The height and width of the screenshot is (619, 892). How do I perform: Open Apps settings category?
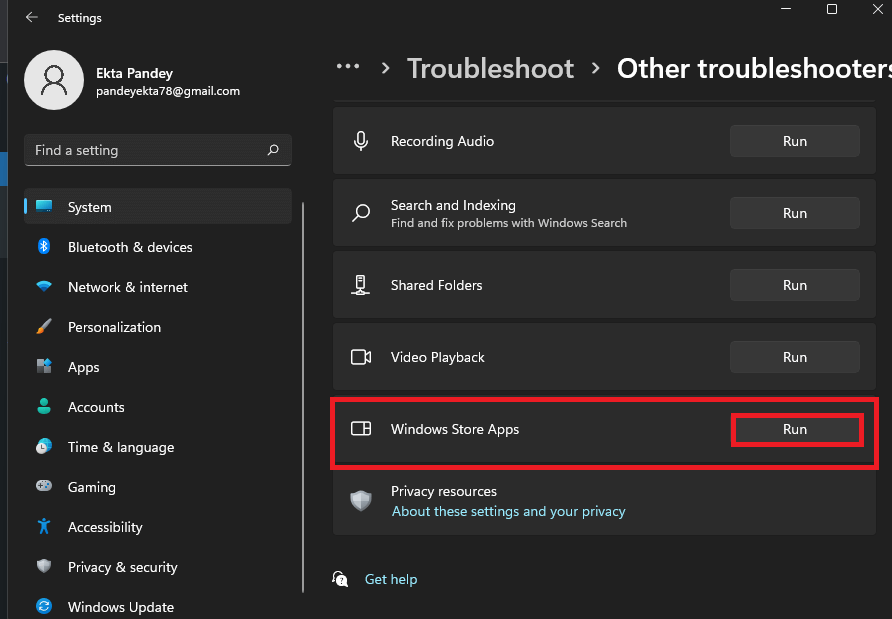(x=84, y=367)
